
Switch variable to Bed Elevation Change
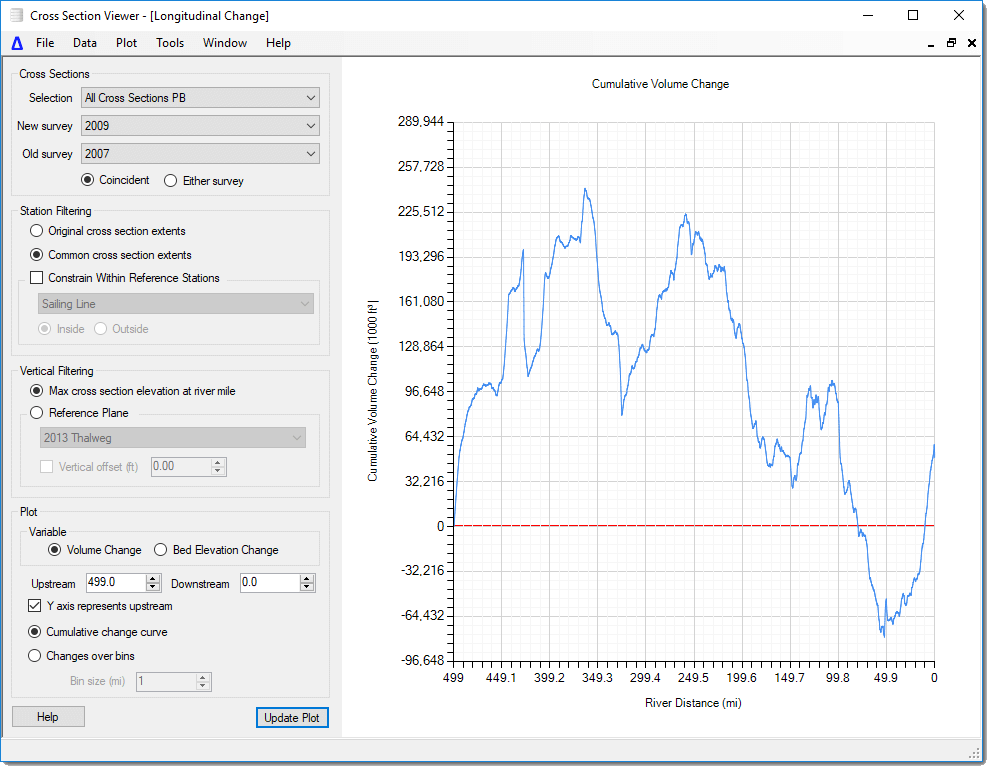(x=160, y=551)
